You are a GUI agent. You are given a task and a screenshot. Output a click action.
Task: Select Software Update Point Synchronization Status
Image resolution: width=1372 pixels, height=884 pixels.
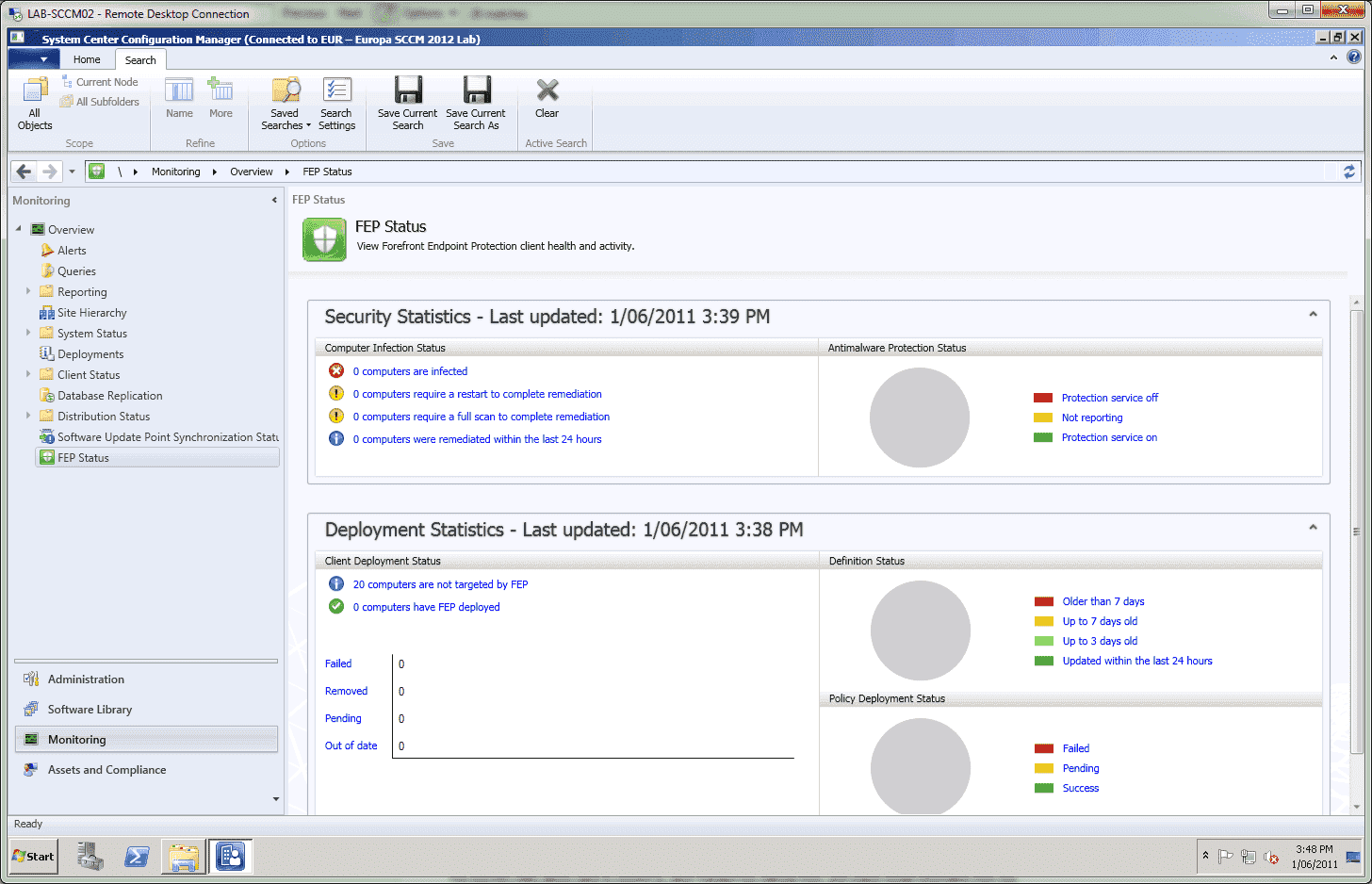(x=158, y=437)
